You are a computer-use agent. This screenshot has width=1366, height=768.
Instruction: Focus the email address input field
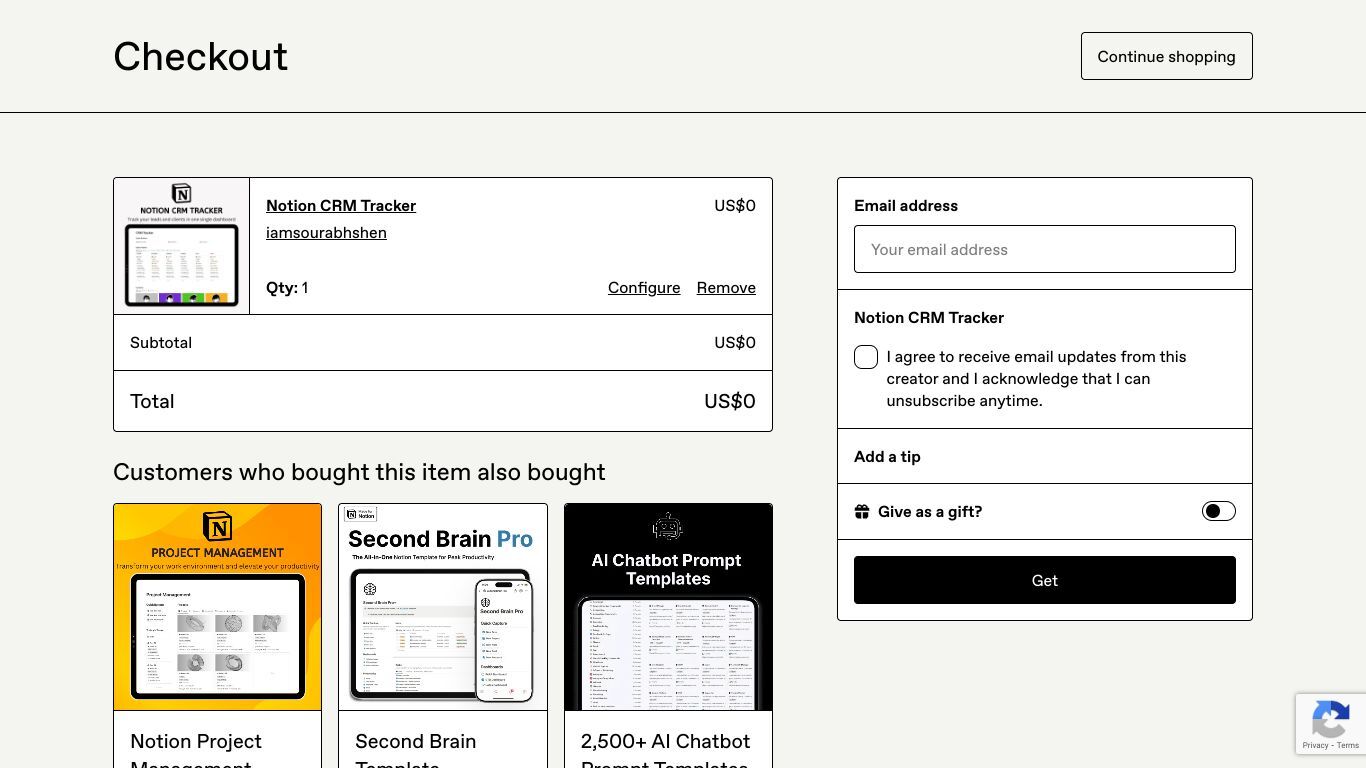click(1044, 249)
